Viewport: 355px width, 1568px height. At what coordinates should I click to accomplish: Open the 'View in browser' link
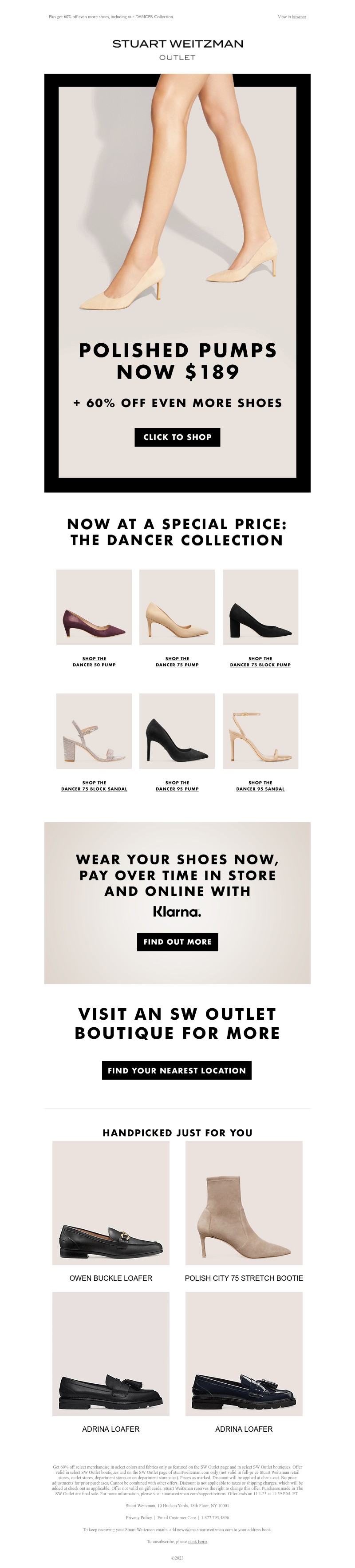pyautogui.click(x=292, y=17)
